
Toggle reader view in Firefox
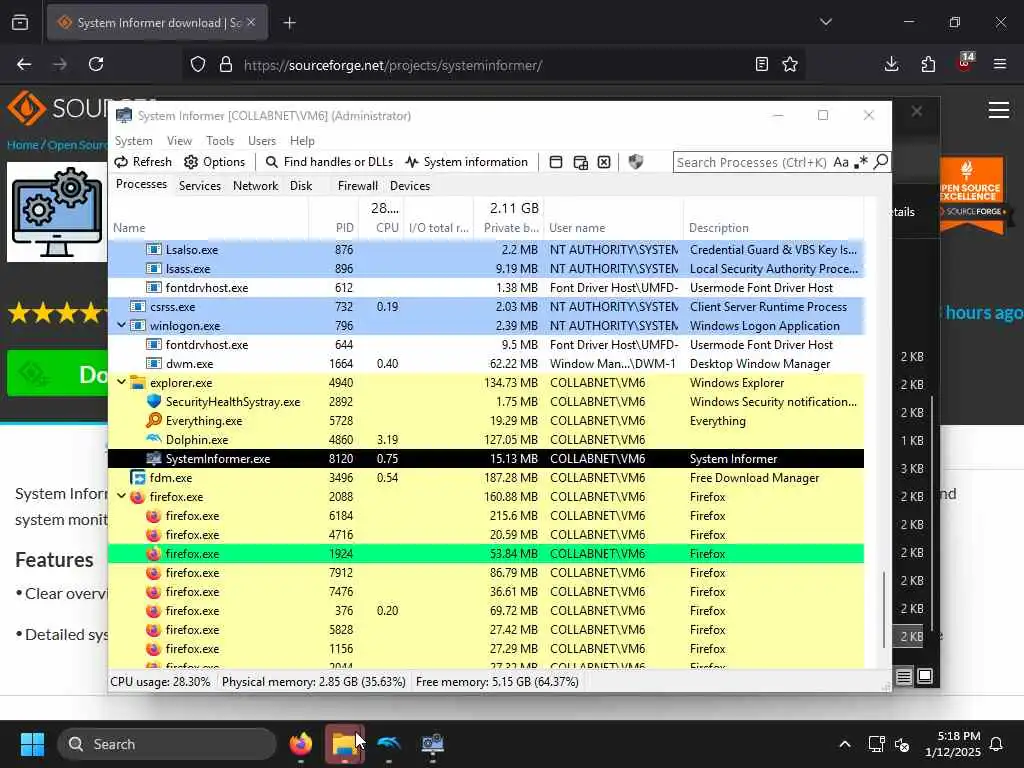[761, 64]
